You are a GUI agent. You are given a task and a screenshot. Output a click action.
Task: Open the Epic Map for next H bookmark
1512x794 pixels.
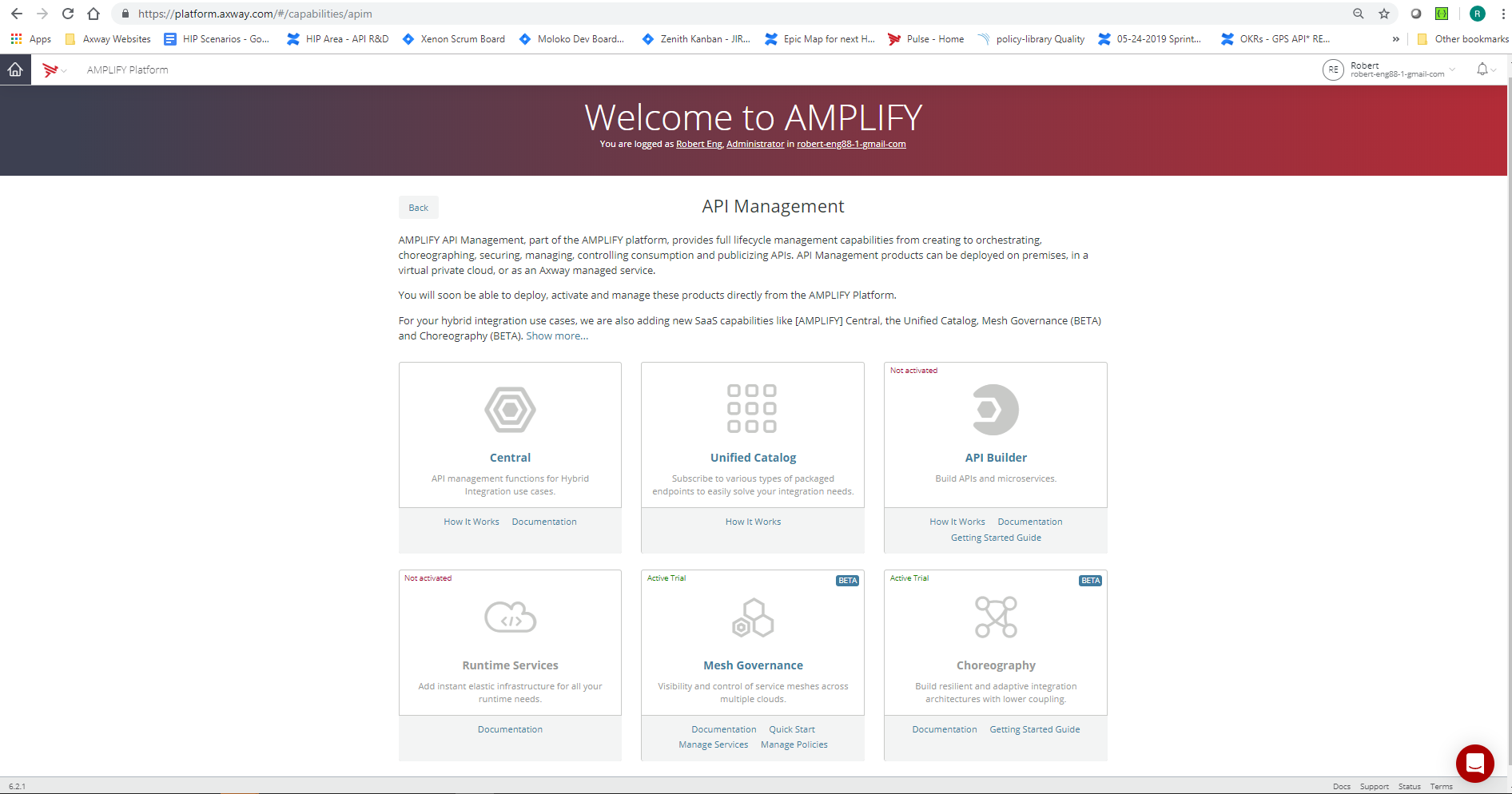pyautogui.click(x=820, y=39)
